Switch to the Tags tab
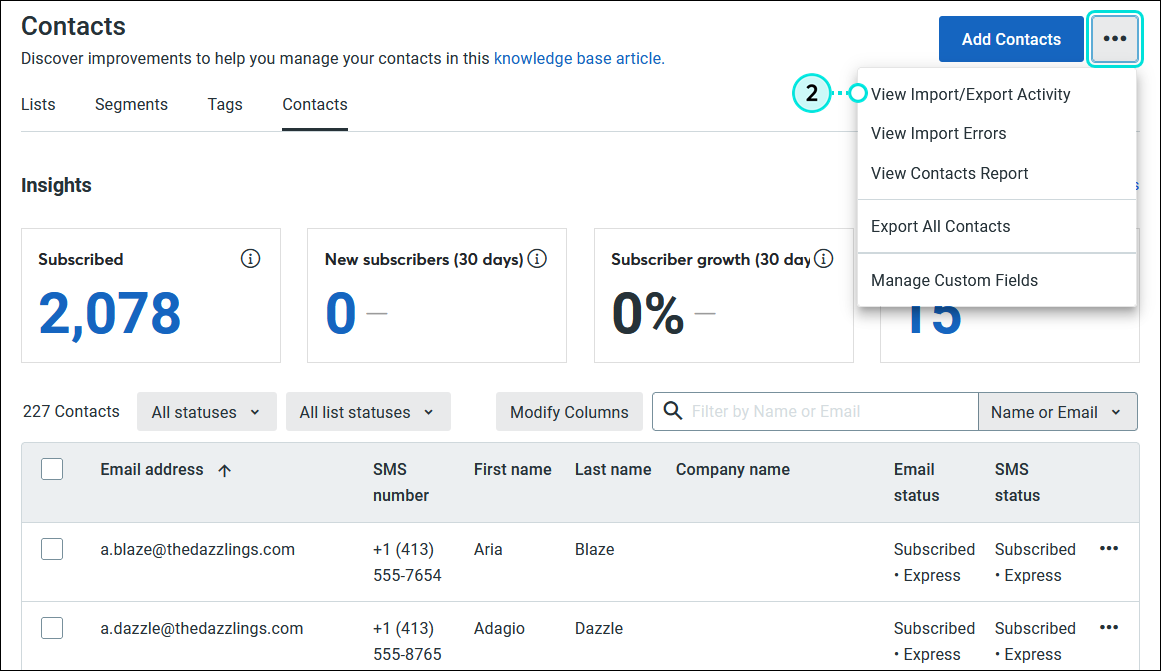This screenshot has height=671, width=1161. coord(225,104)
